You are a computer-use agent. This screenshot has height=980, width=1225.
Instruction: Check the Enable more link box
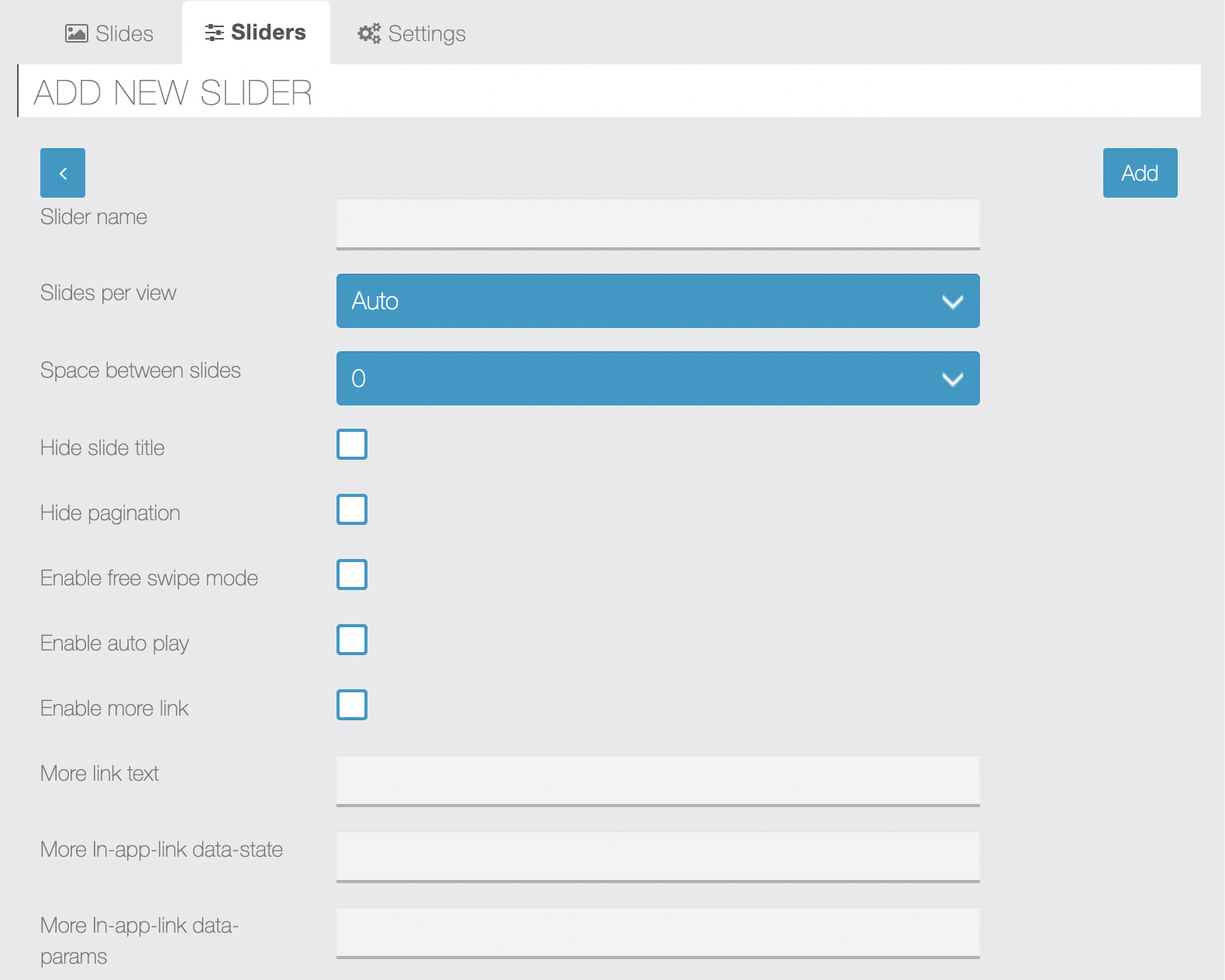352,705
